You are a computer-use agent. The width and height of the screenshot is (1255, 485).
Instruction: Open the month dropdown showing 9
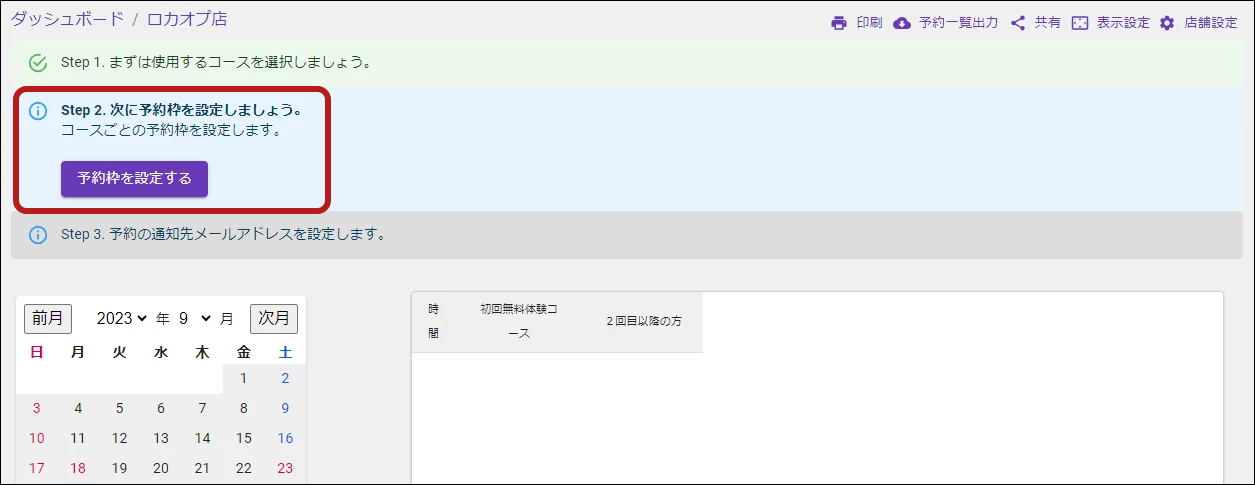pyautogui.click(x=195, y=318)
